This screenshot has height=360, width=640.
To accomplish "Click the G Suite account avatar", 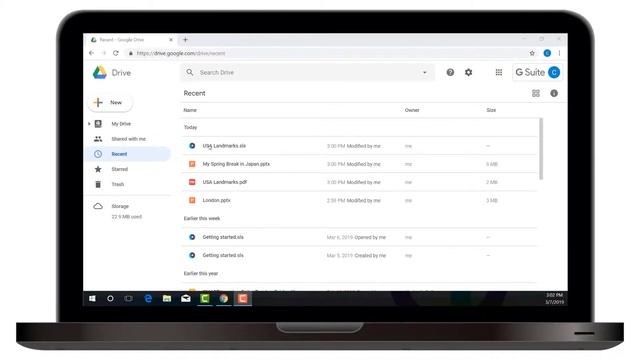I will (554, 72).
